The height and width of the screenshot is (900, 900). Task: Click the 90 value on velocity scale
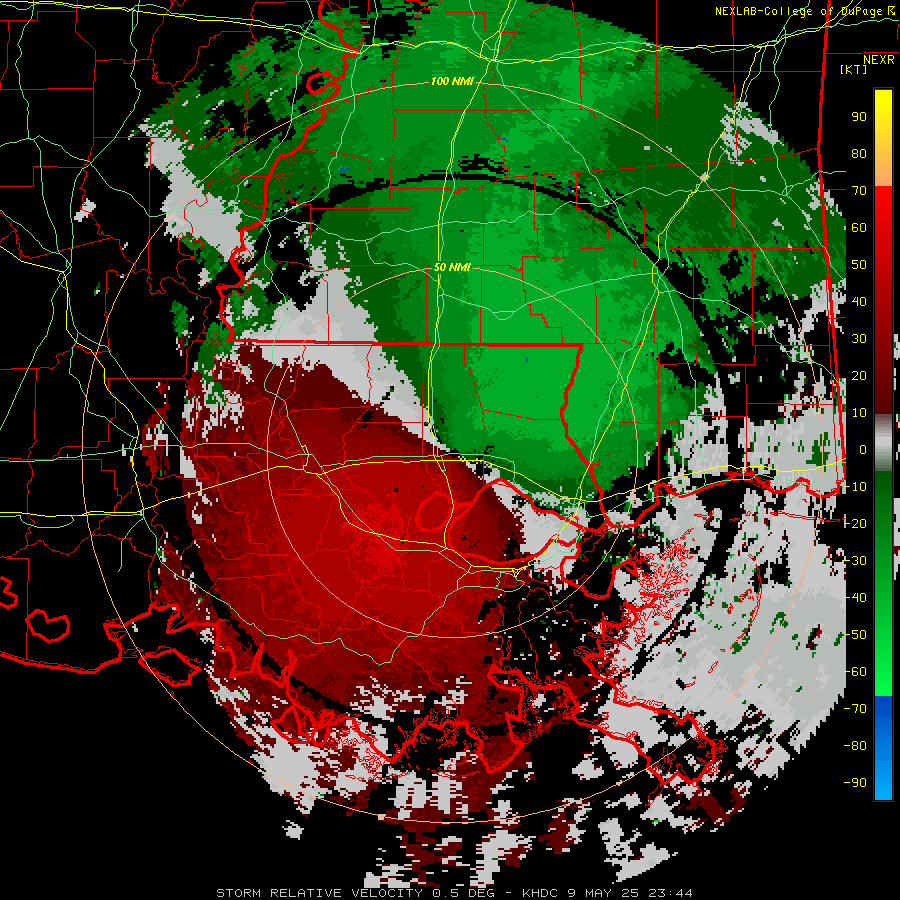pos(859,117)
